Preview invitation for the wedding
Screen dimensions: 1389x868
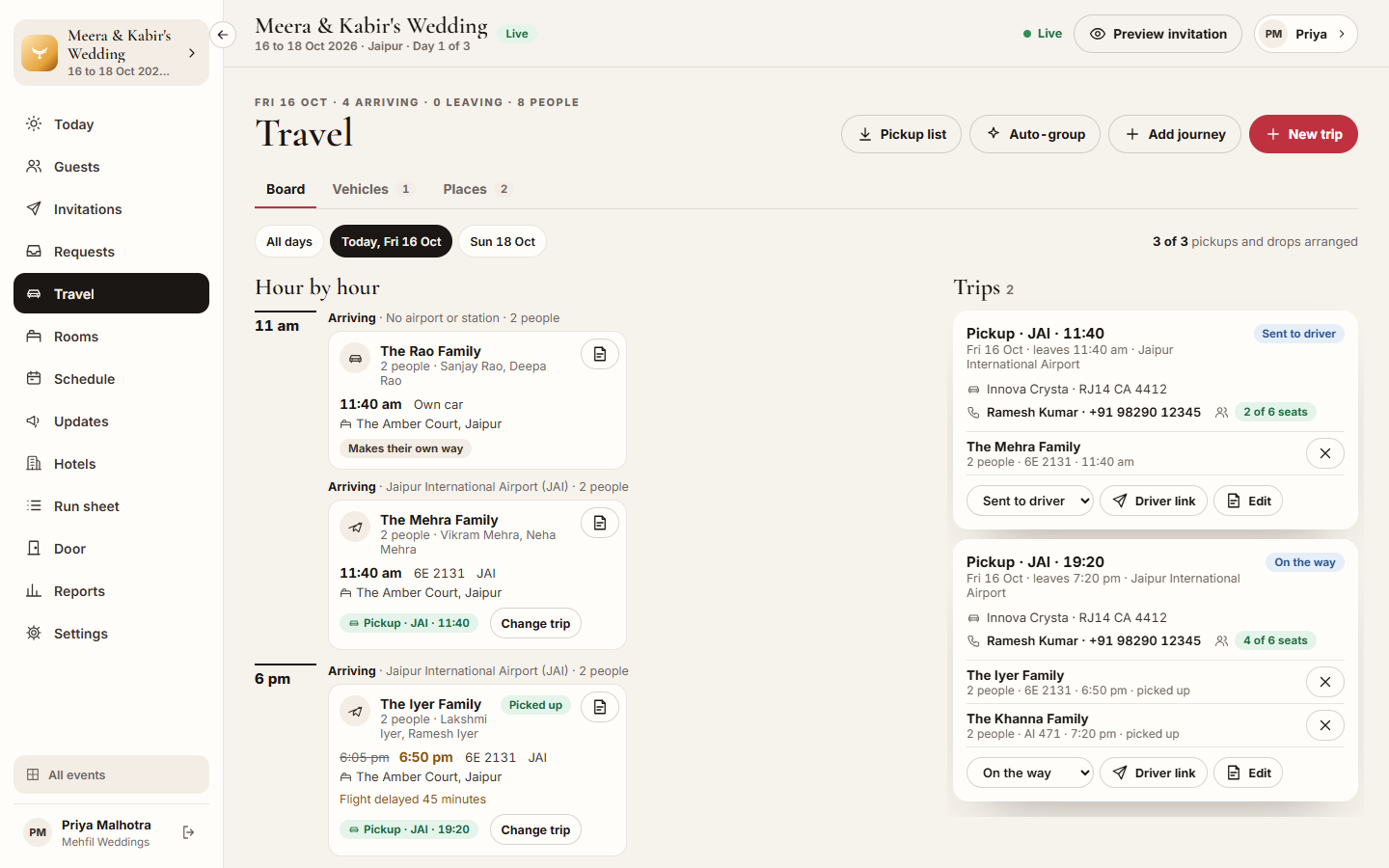(1157, 34)
